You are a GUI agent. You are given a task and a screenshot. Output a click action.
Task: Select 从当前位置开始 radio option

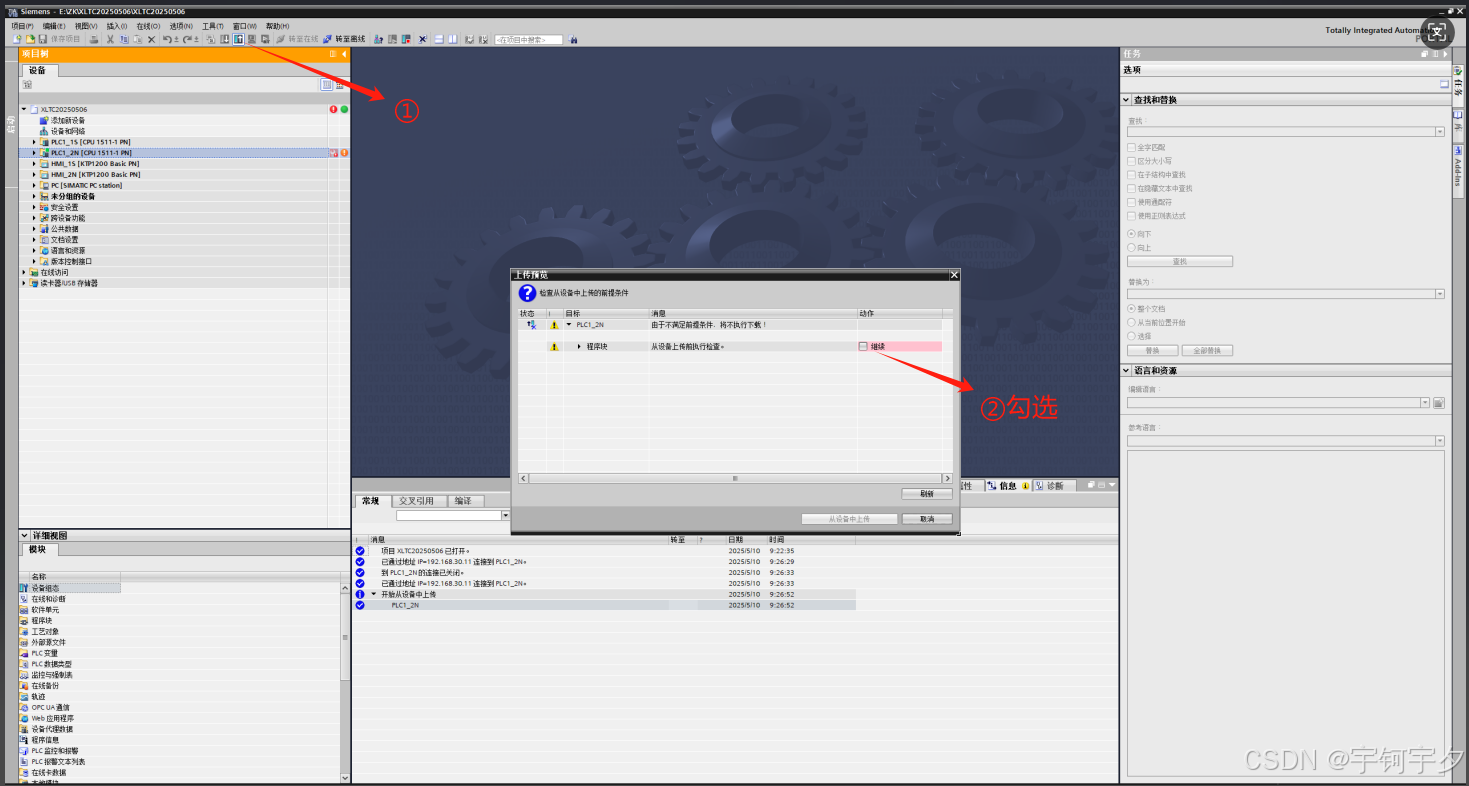[1131, 323]
